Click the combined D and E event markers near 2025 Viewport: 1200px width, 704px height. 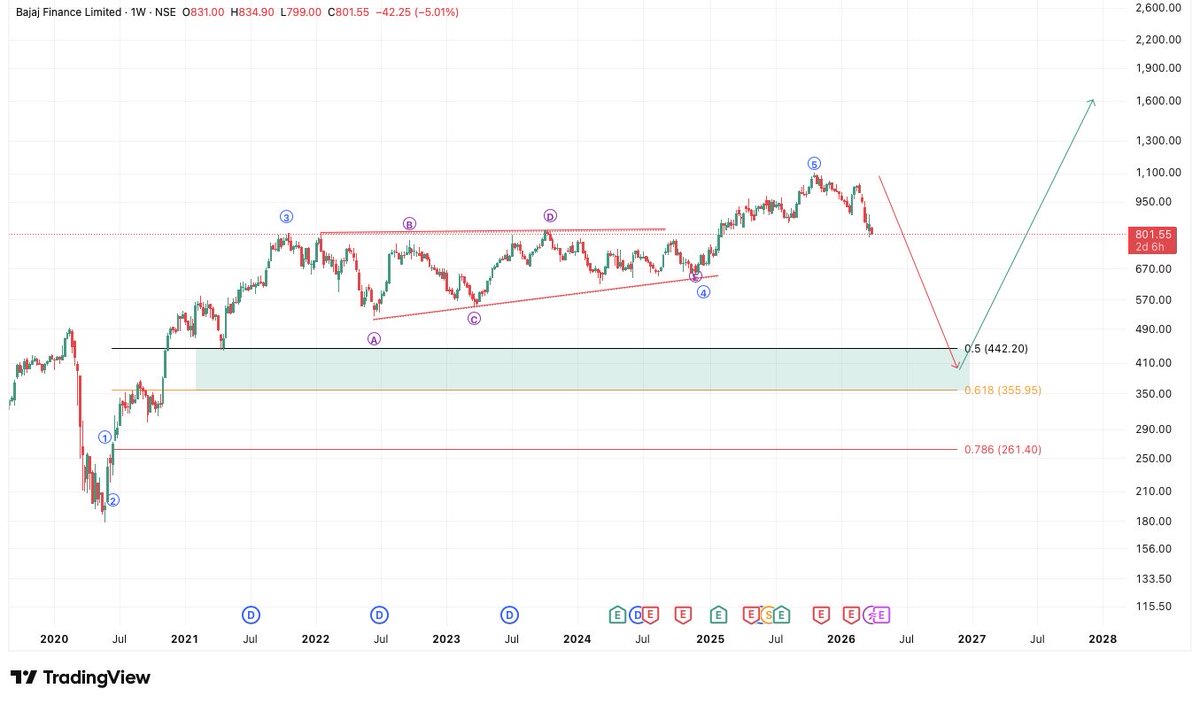coord(643,615)
